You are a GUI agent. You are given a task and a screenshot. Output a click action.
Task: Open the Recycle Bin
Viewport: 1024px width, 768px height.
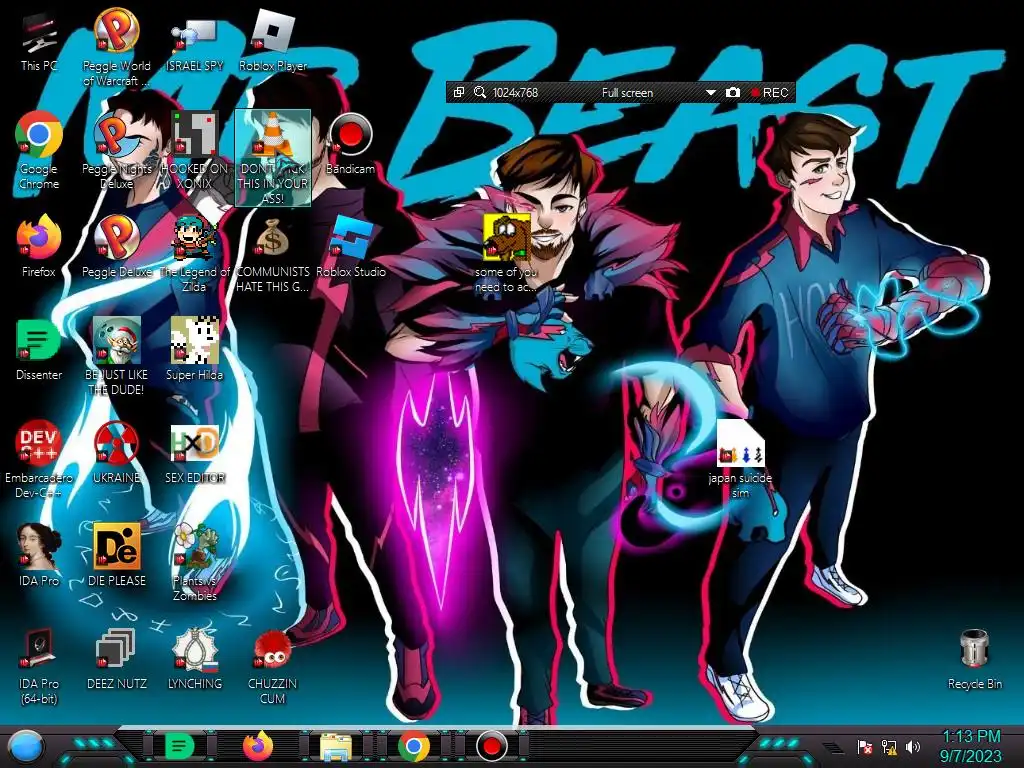click(974, 660)
